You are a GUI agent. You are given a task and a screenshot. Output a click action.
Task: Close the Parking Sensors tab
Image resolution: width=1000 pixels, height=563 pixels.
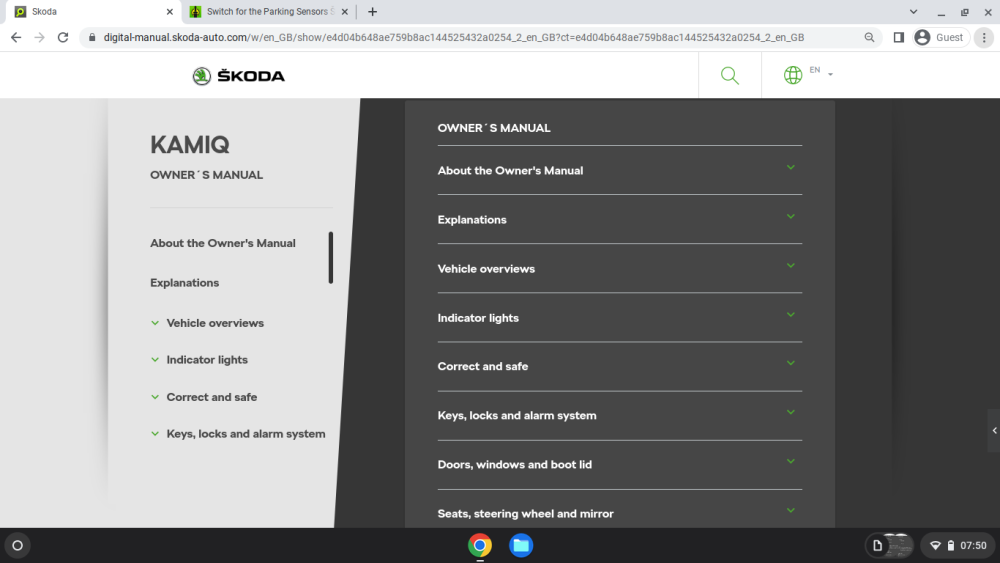[x=344, y=11]
